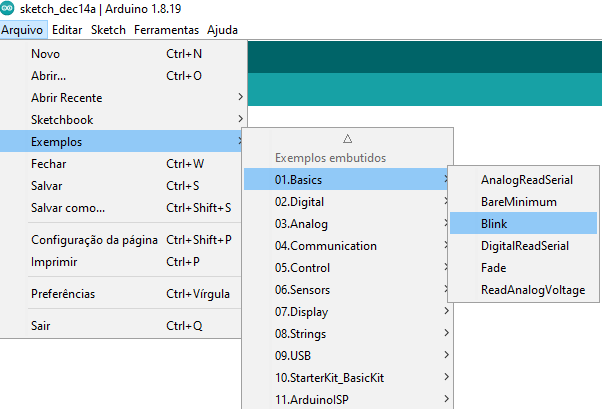Open the Editar menu
Image resolution: width=602 pixels, height=409 pixels.
point(67,30)
